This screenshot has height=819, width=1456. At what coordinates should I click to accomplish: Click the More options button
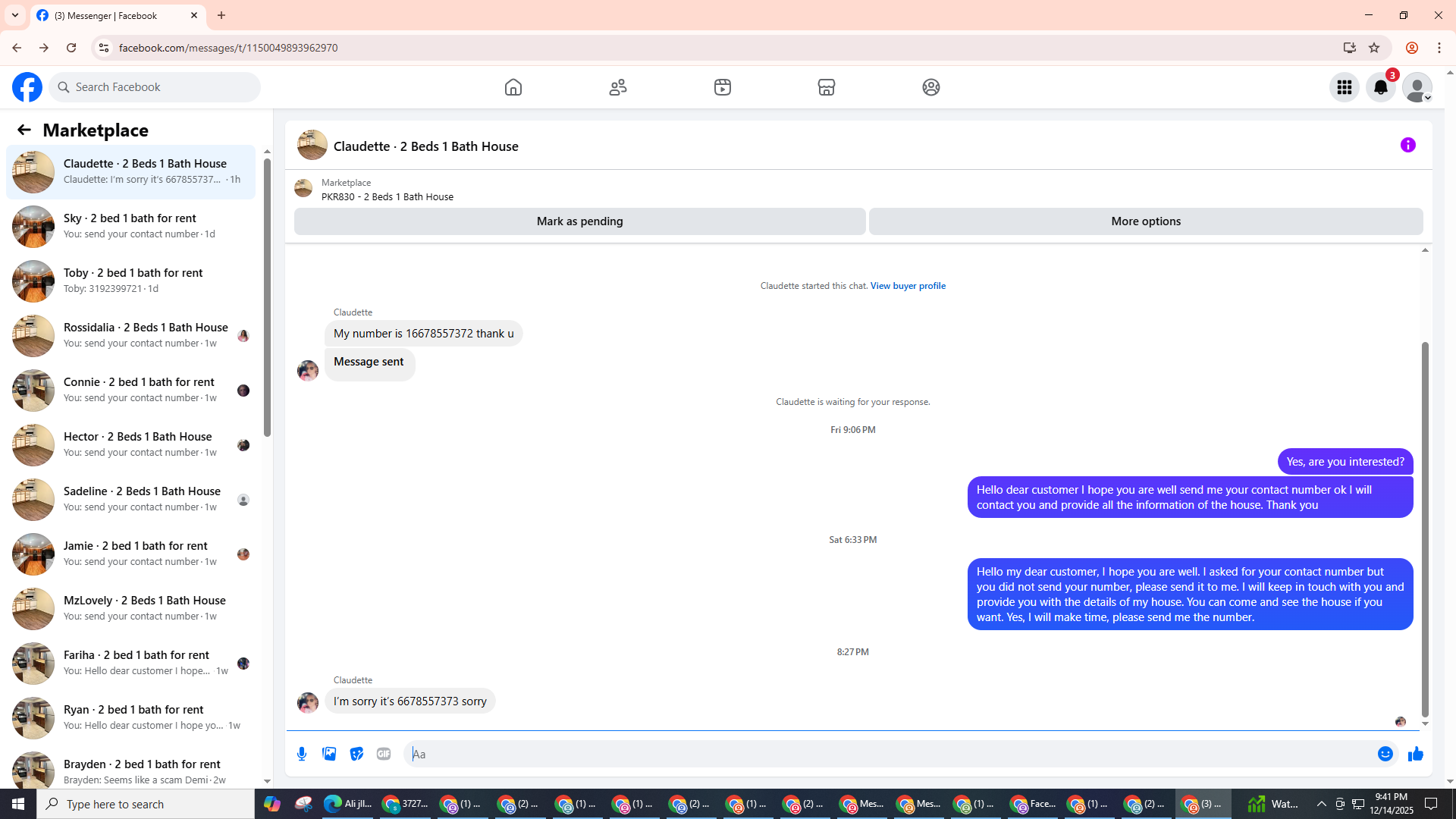(x=1145, y=221)
